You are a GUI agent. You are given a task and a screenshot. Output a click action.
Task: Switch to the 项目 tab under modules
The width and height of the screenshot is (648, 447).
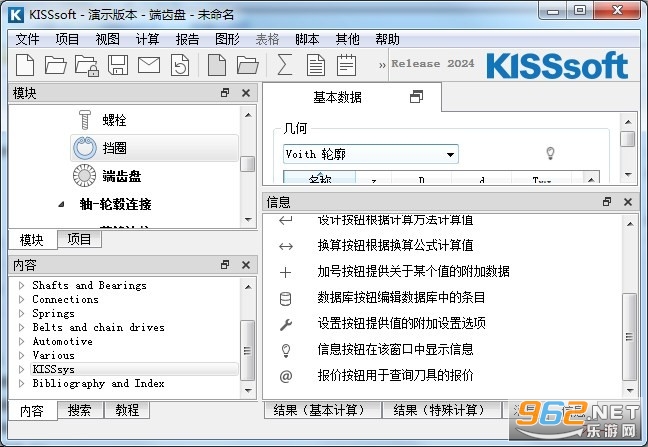click(79, 239)
